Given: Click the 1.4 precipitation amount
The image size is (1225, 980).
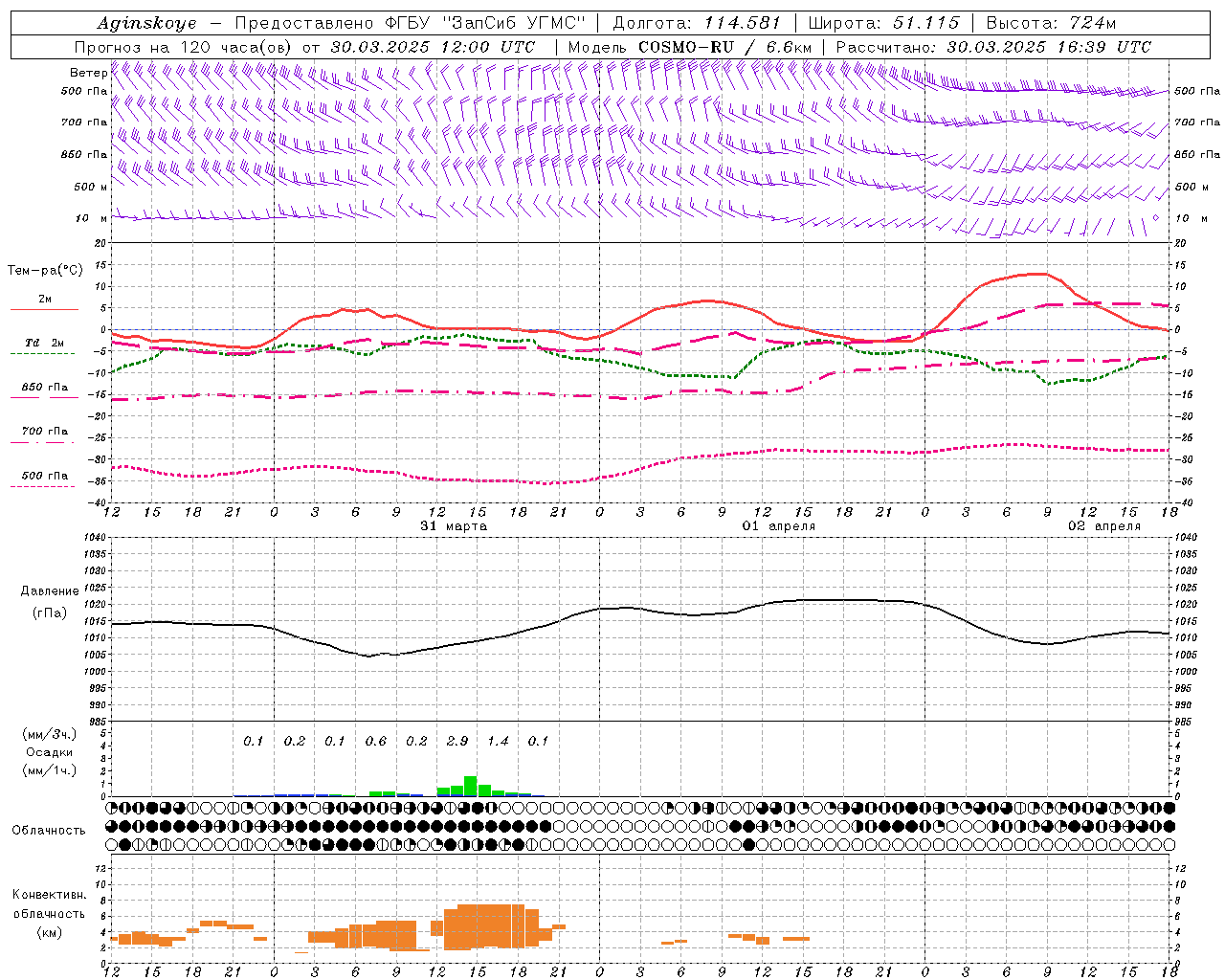Looking at the screenshot, I should click(498, 741).
